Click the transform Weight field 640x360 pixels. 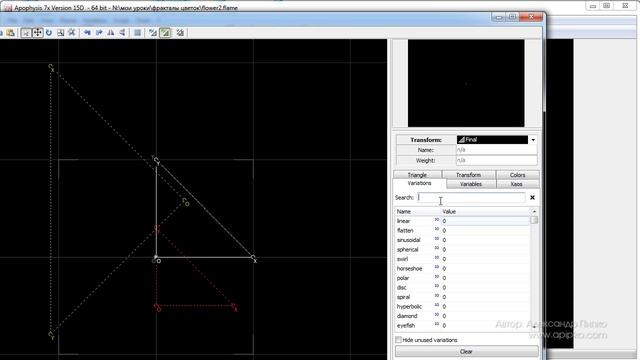[496, 160]
